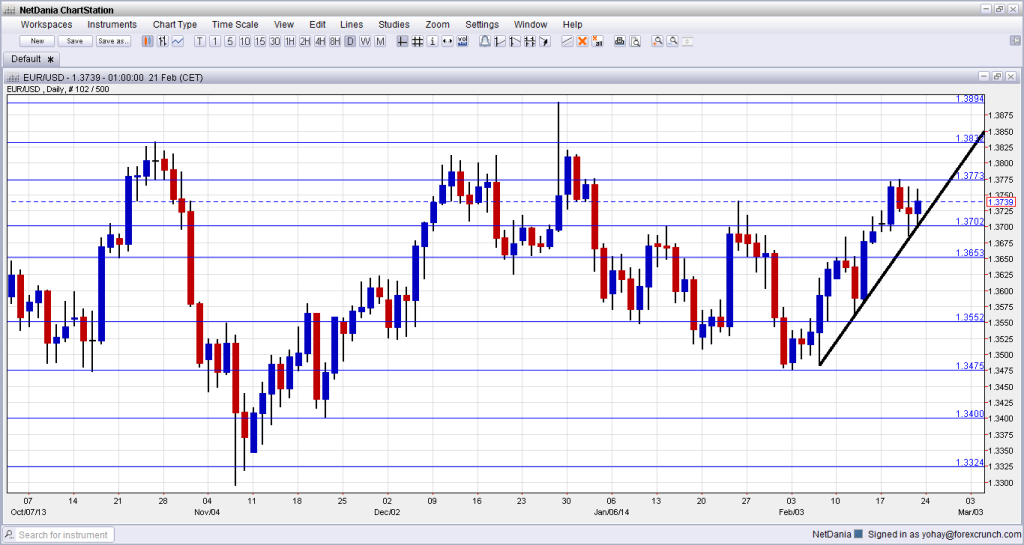
Task: Click the 1.3400 horizontal line label
Action: pyautogui.click(x=970, y=414)
